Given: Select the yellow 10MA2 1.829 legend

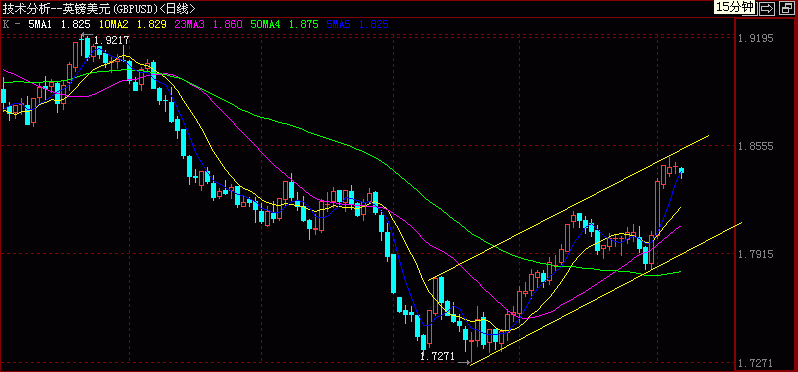Looking at the screenshot, I should pyautogui.click(x=133, y=24).
